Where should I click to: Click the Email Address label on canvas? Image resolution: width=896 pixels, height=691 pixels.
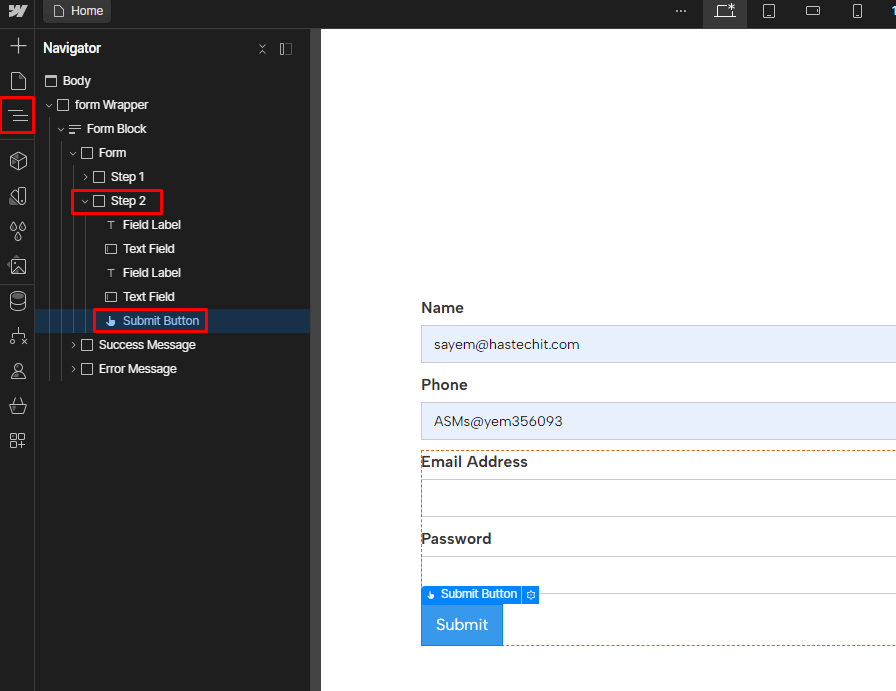pyautogui.click(x=474, y=462)
